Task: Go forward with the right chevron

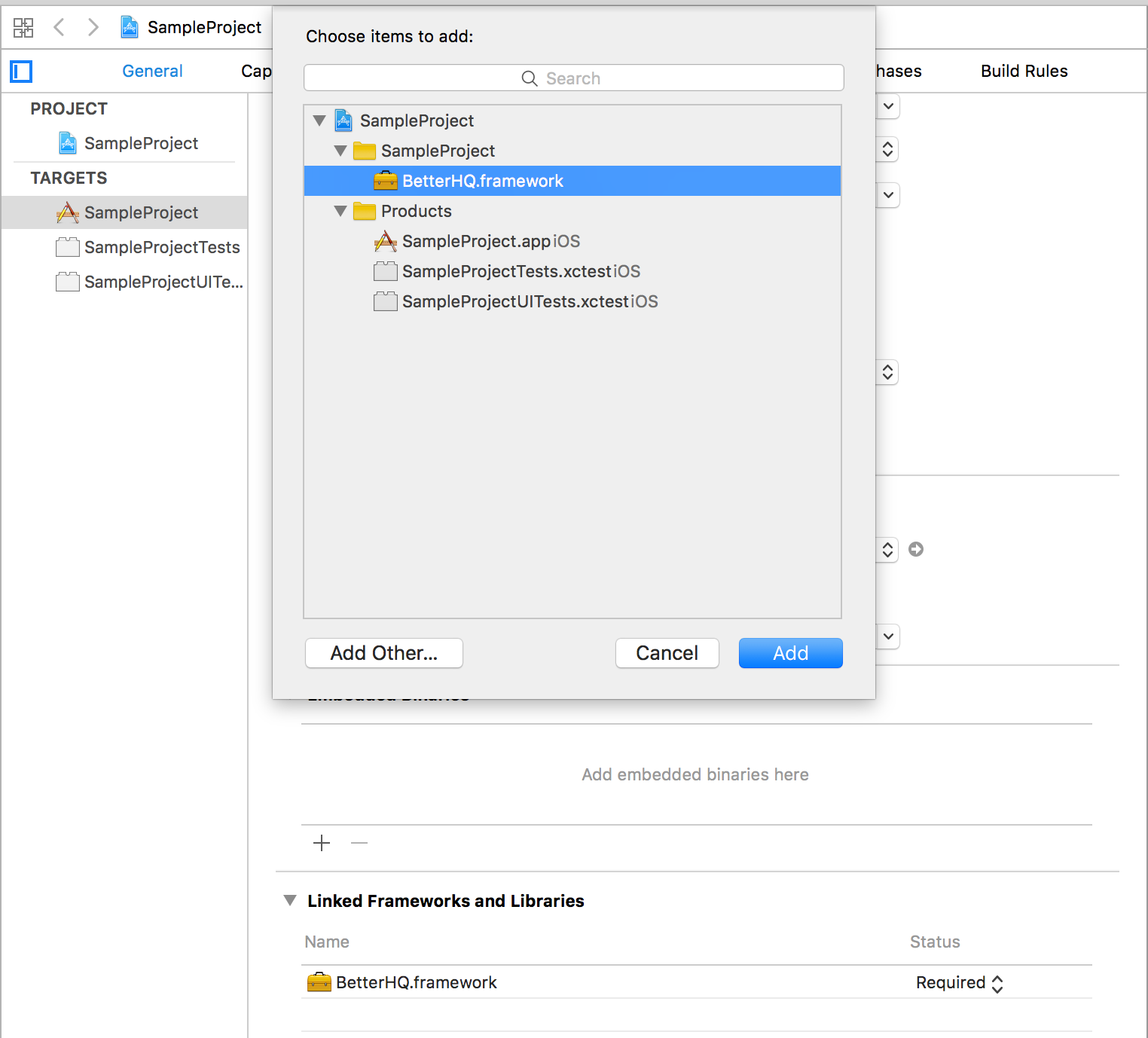Action: point(93,28)
